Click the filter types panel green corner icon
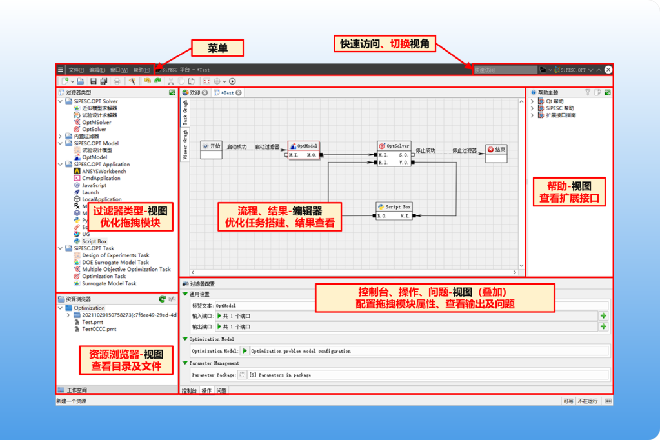 172,93
